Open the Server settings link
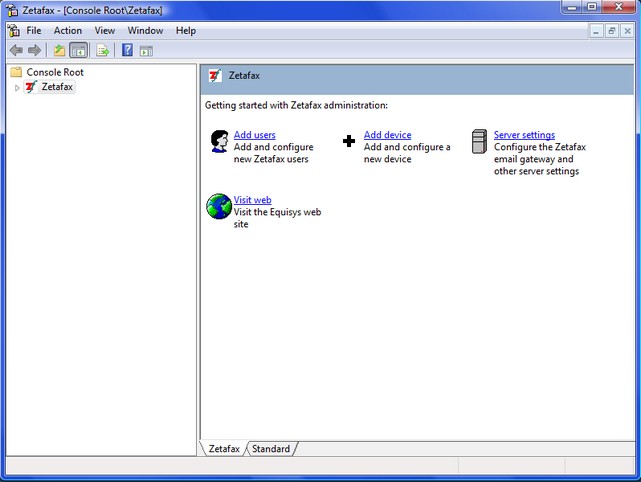641x482 pixels. [x=524, y=135]
